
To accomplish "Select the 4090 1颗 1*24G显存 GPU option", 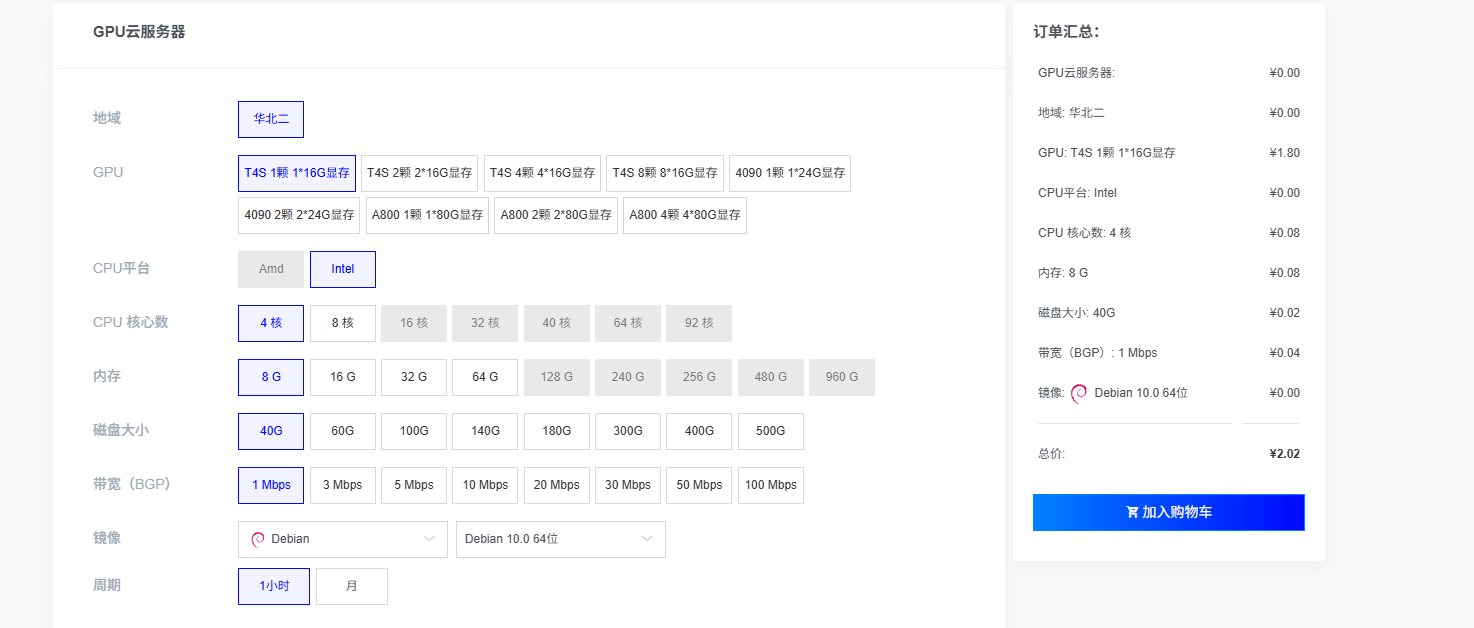I will pyautogui.click(x=790, y=173).
